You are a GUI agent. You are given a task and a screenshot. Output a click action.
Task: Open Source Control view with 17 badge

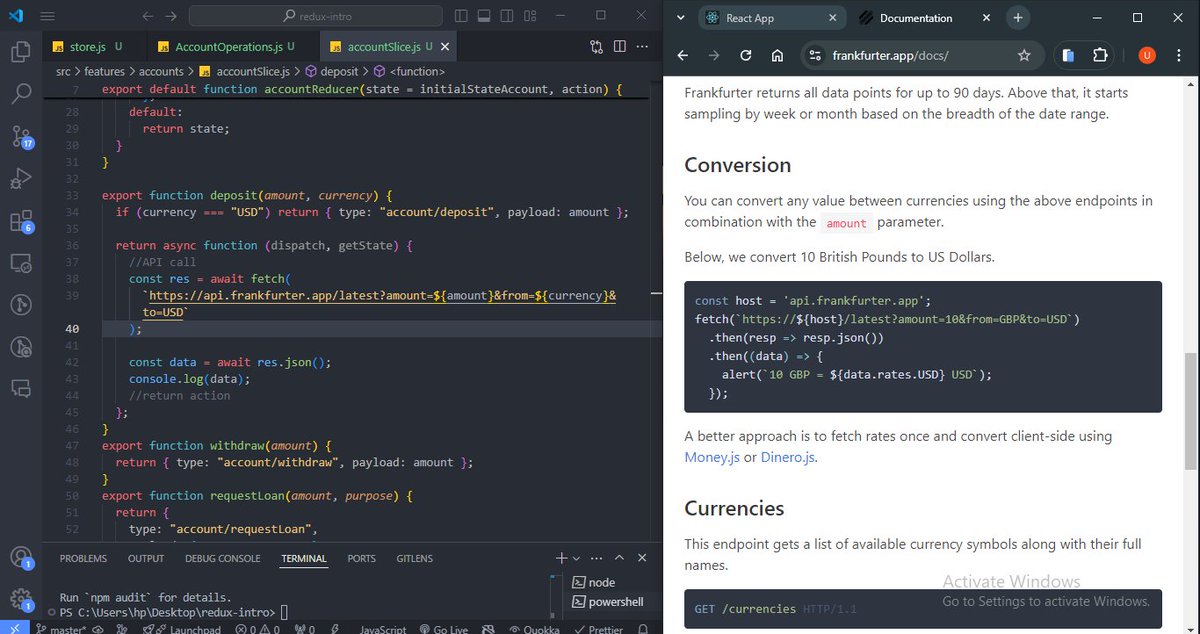pos(20,136)
